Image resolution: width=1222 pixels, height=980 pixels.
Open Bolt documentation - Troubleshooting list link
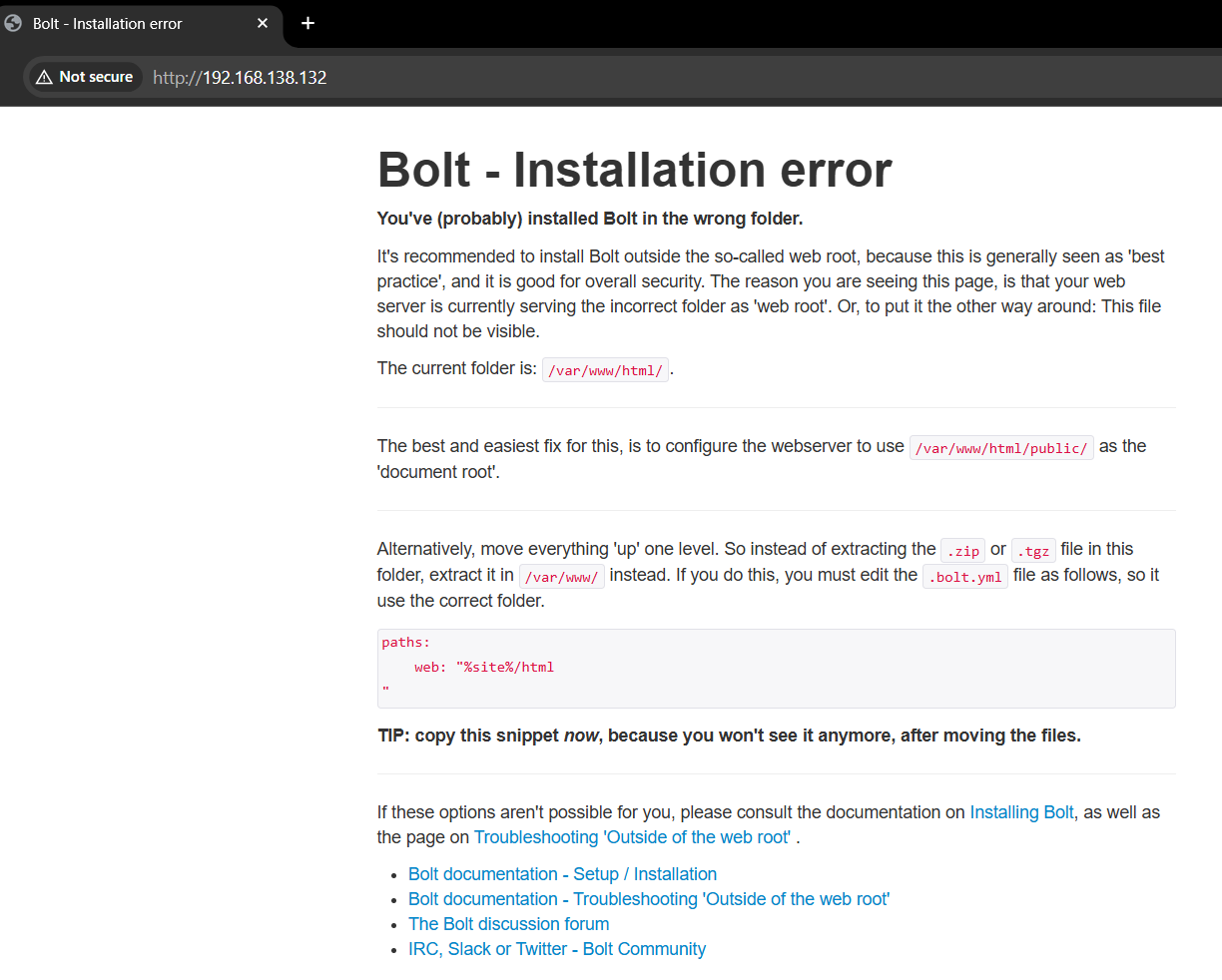649,899
